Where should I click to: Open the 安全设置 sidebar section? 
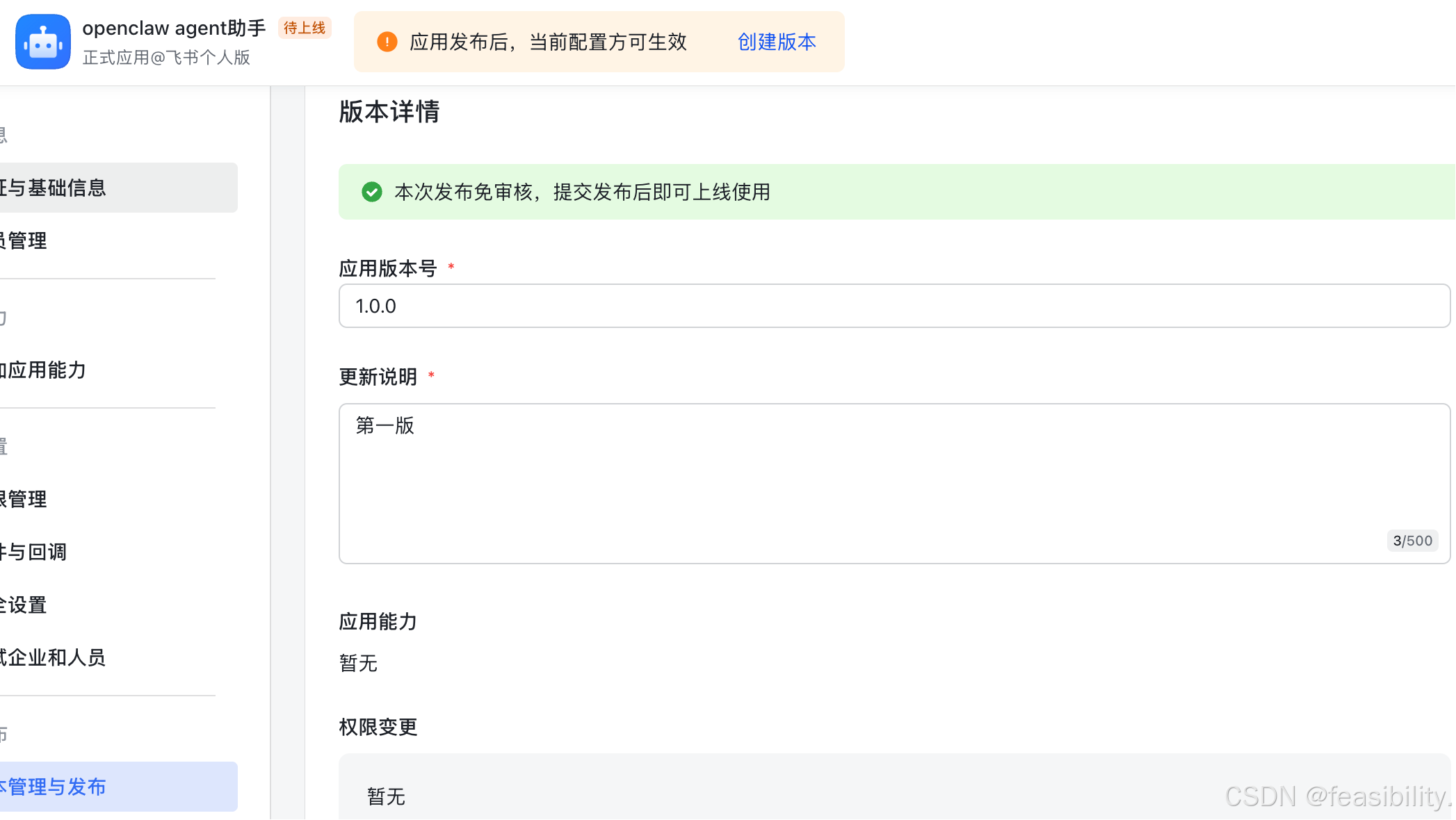[24, 605]
